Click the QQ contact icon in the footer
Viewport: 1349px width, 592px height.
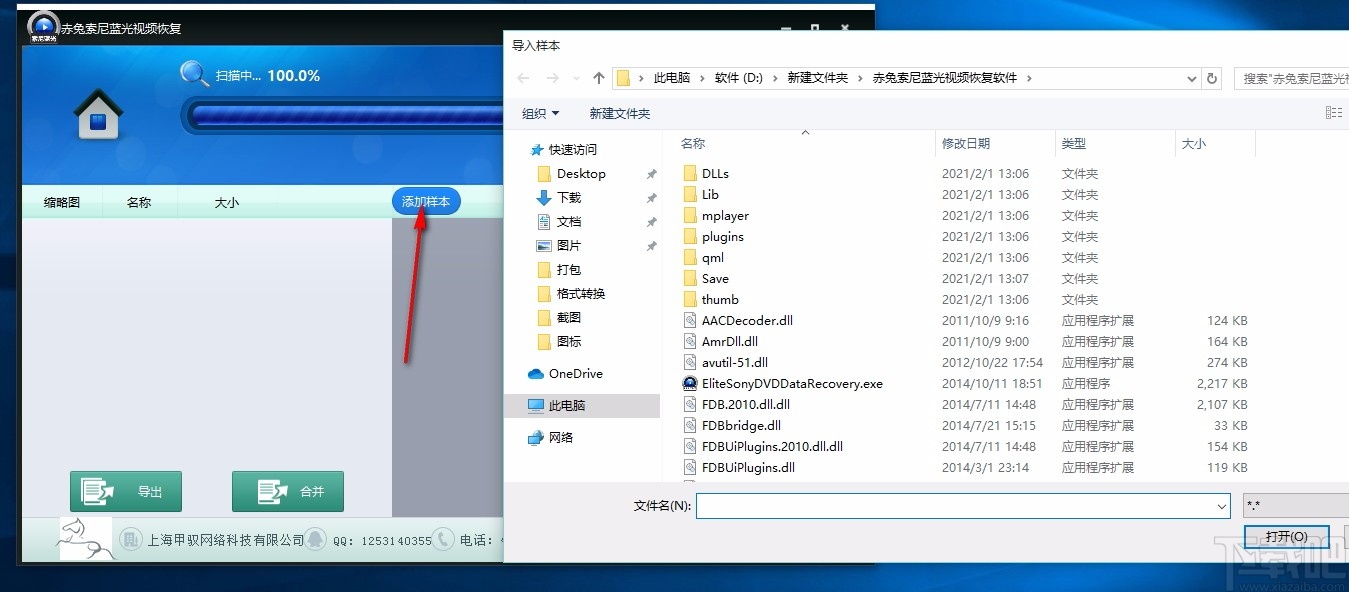[314, 539]
